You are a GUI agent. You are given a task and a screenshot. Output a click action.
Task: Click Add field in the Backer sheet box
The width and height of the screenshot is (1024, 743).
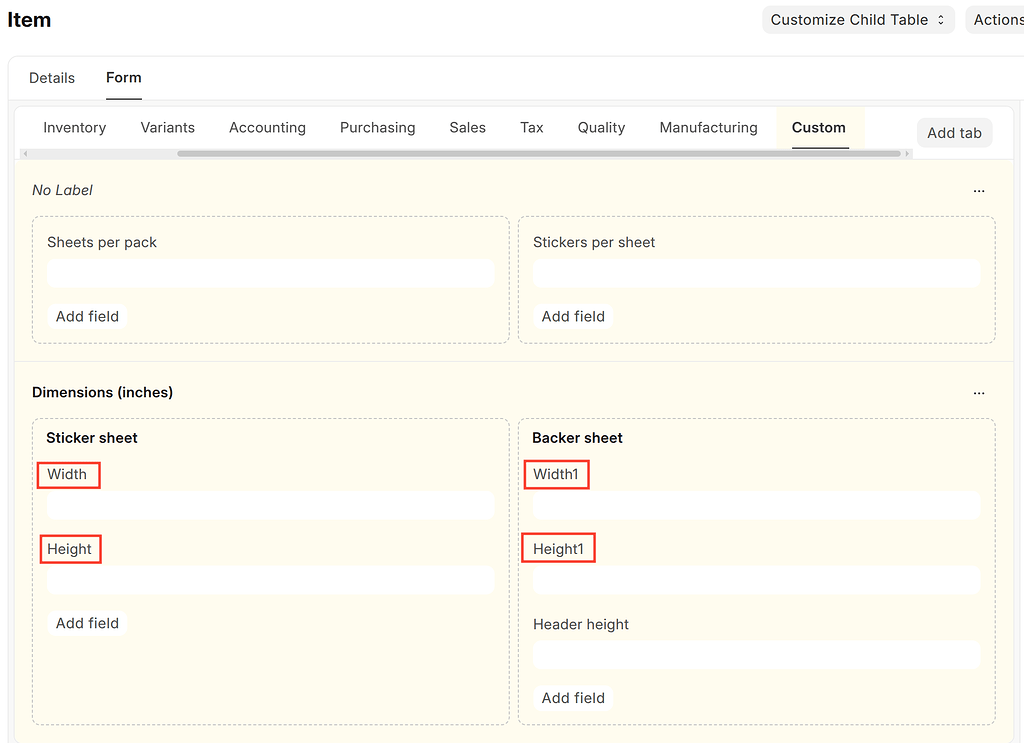pos(572,697)
